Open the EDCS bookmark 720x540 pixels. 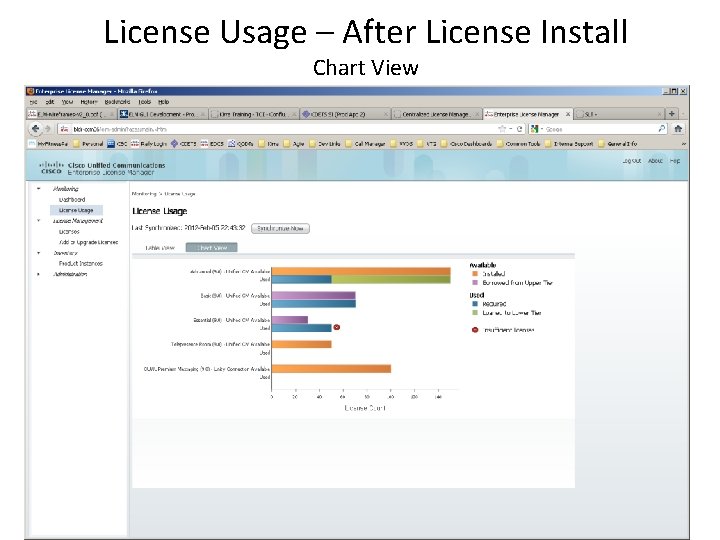point(212,144)
